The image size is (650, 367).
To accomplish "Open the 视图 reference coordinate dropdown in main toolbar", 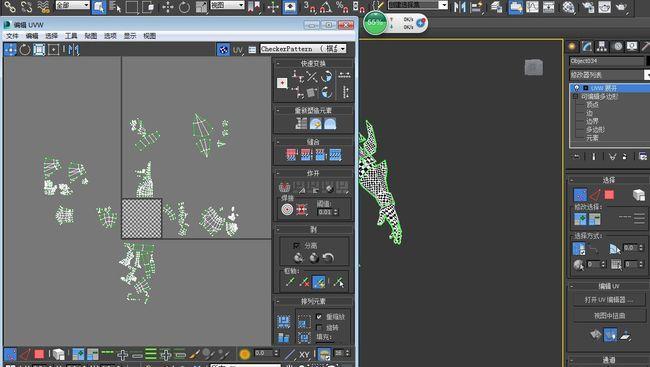I will (227, 5).
